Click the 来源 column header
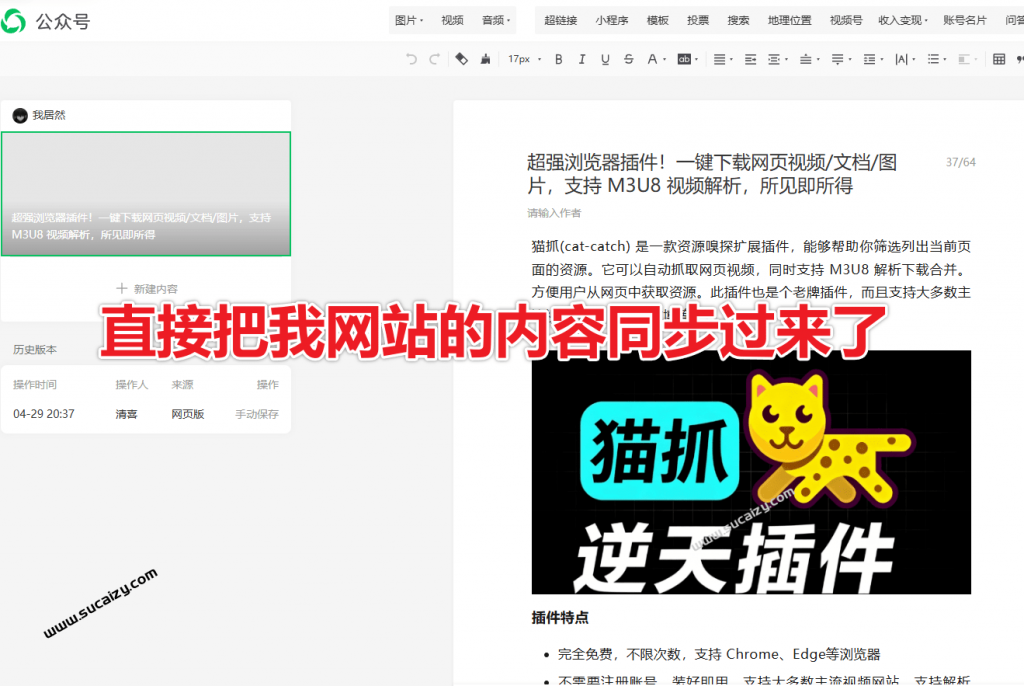 click(x=182, y=384)
